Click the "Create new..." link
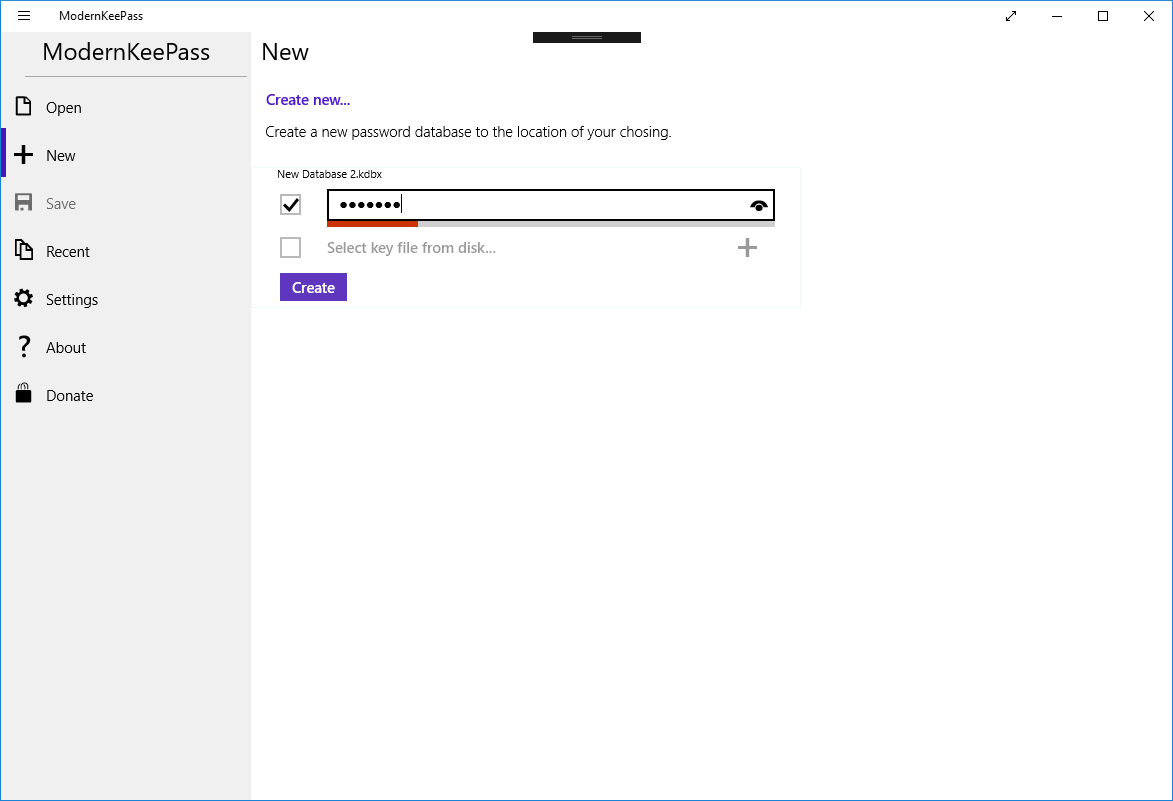Viewport: 1173px width, 801px height. click(308, 100)
